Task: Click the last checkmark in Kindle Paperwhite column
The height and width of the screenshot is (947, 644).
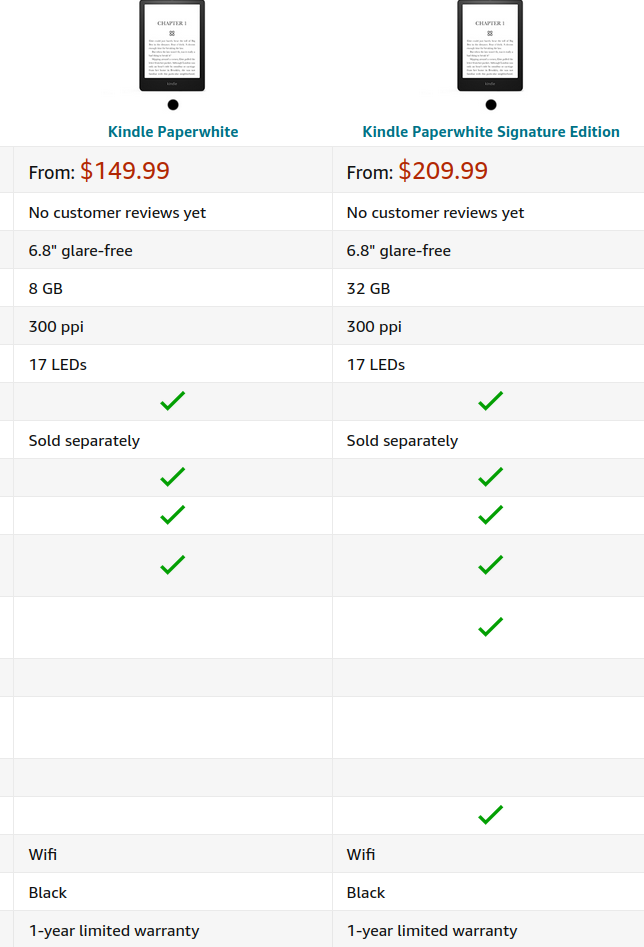Action: coord(173,565)
